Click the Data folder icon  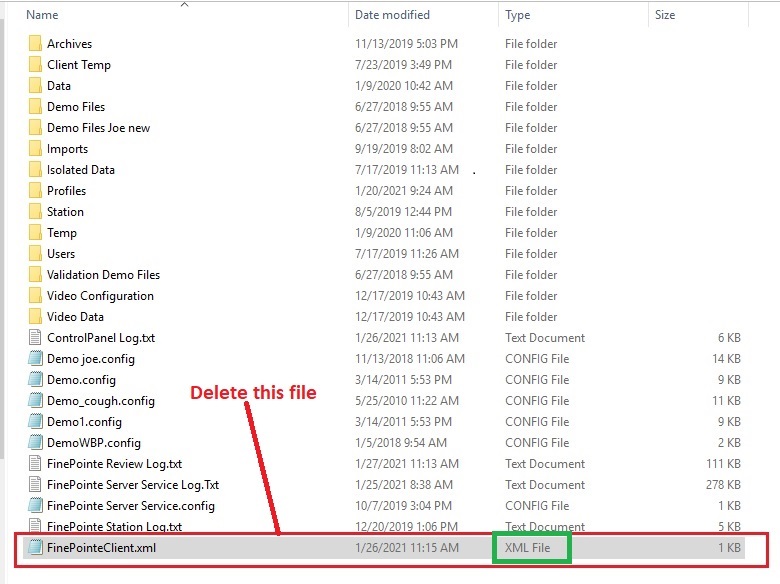[x=35, y=86]
